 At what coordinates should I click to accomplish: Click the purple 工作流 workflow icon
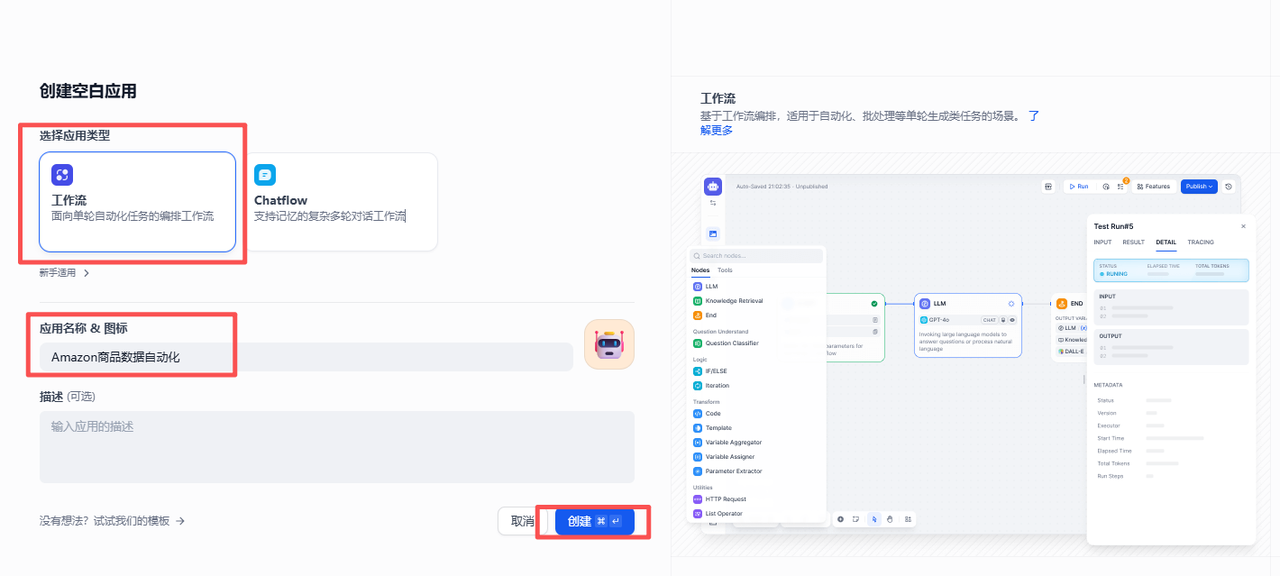pos(62,175)
